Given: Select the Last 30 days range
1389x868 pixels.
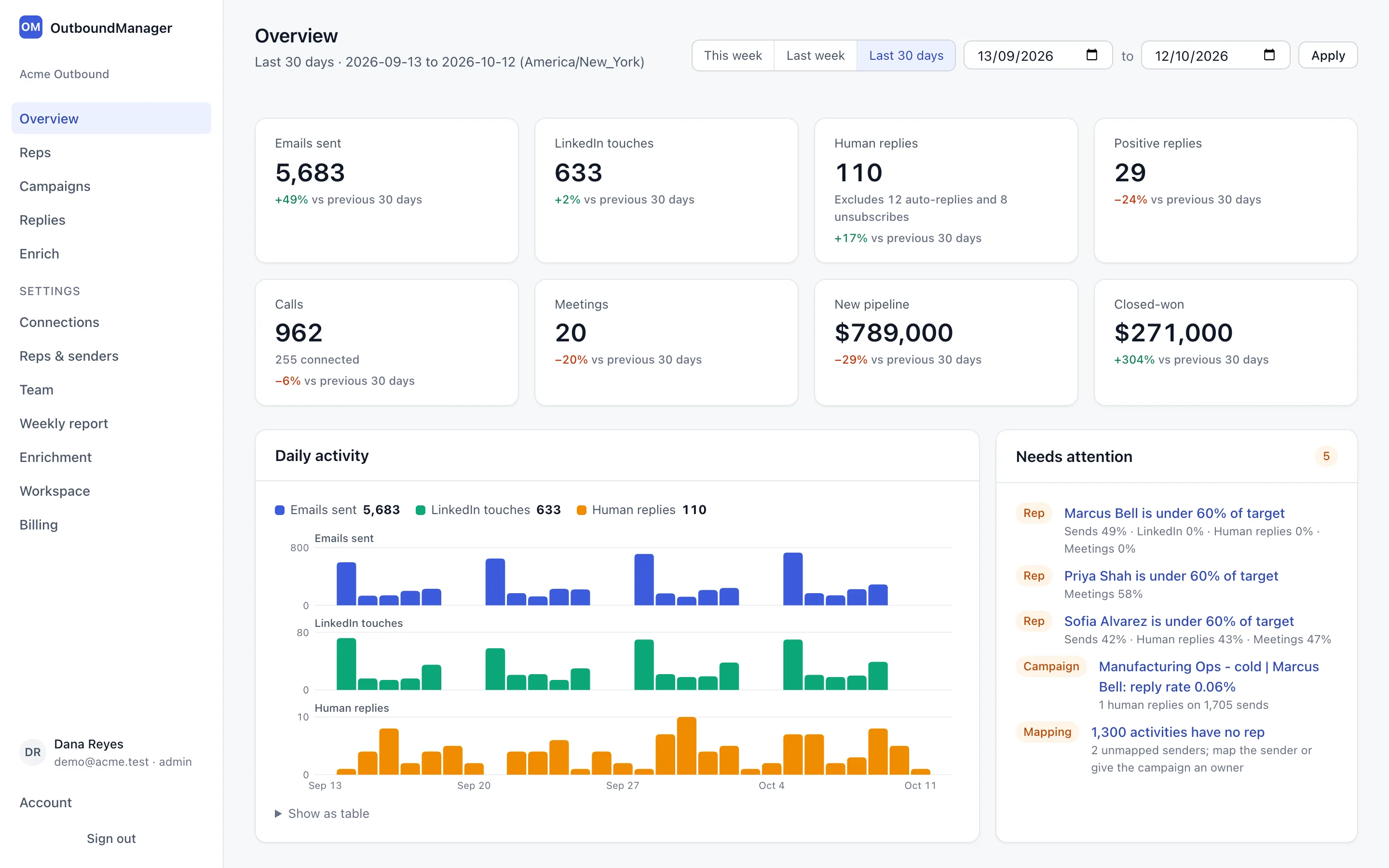Looking at the screenshot, I should click(906, 55).
